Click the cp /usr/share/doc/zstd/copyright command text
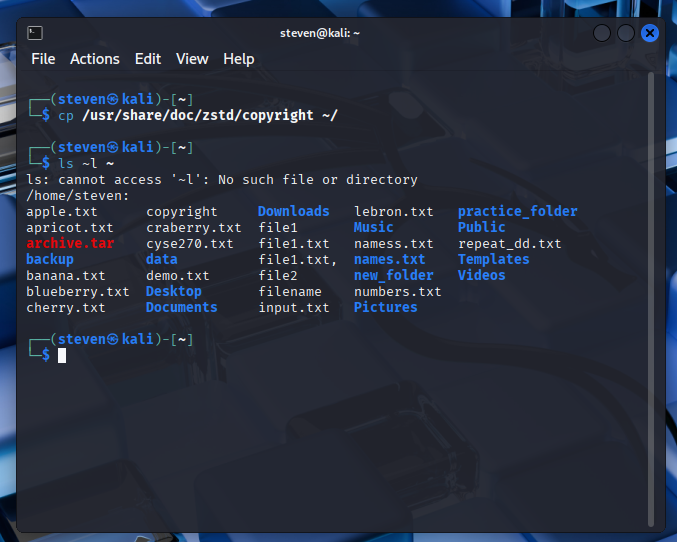Image resolution: width=677 pixels, height=542 pixels. tap(198, 115)
